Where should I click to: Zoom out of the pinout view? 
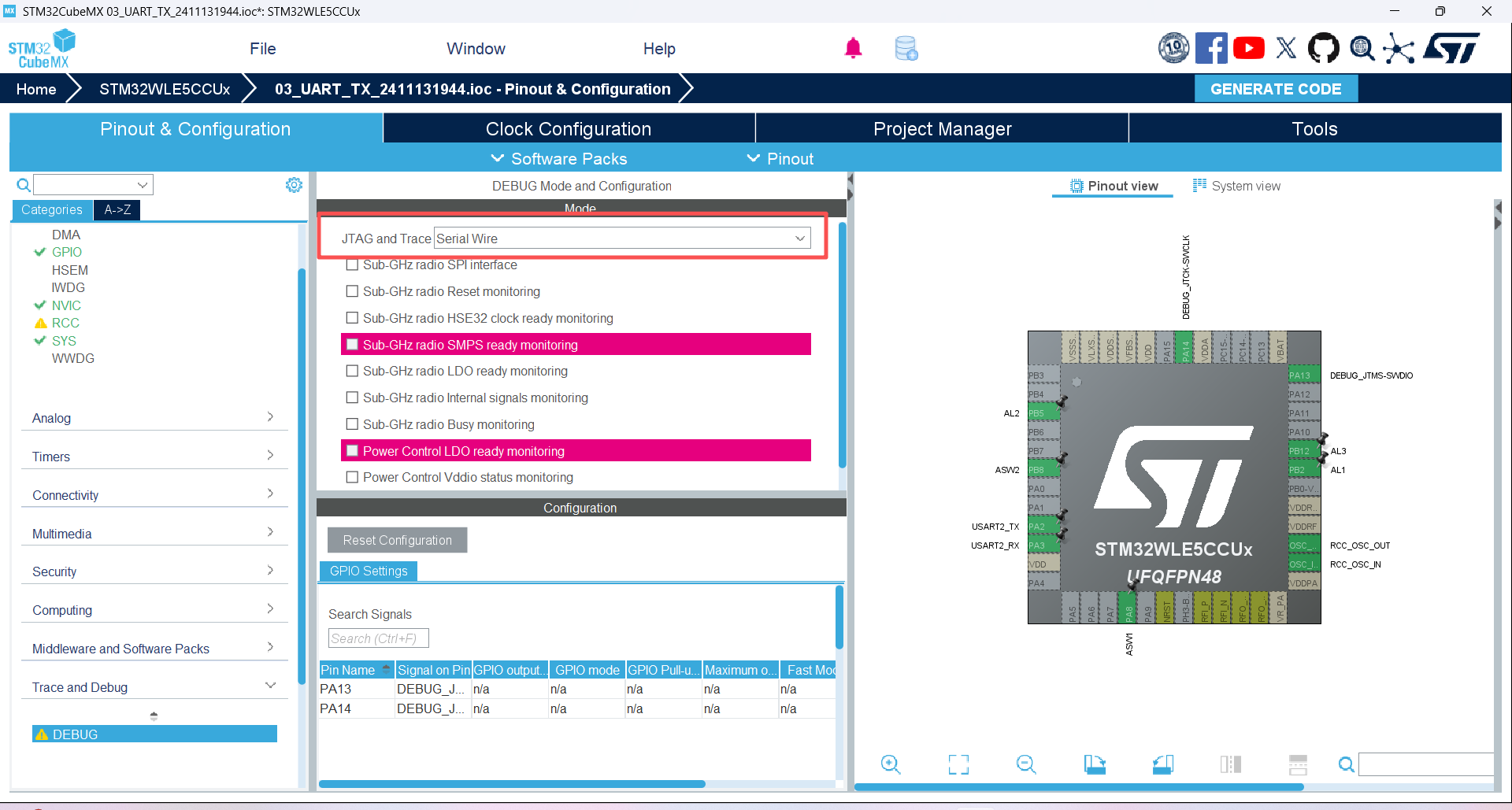[1026, 764]
